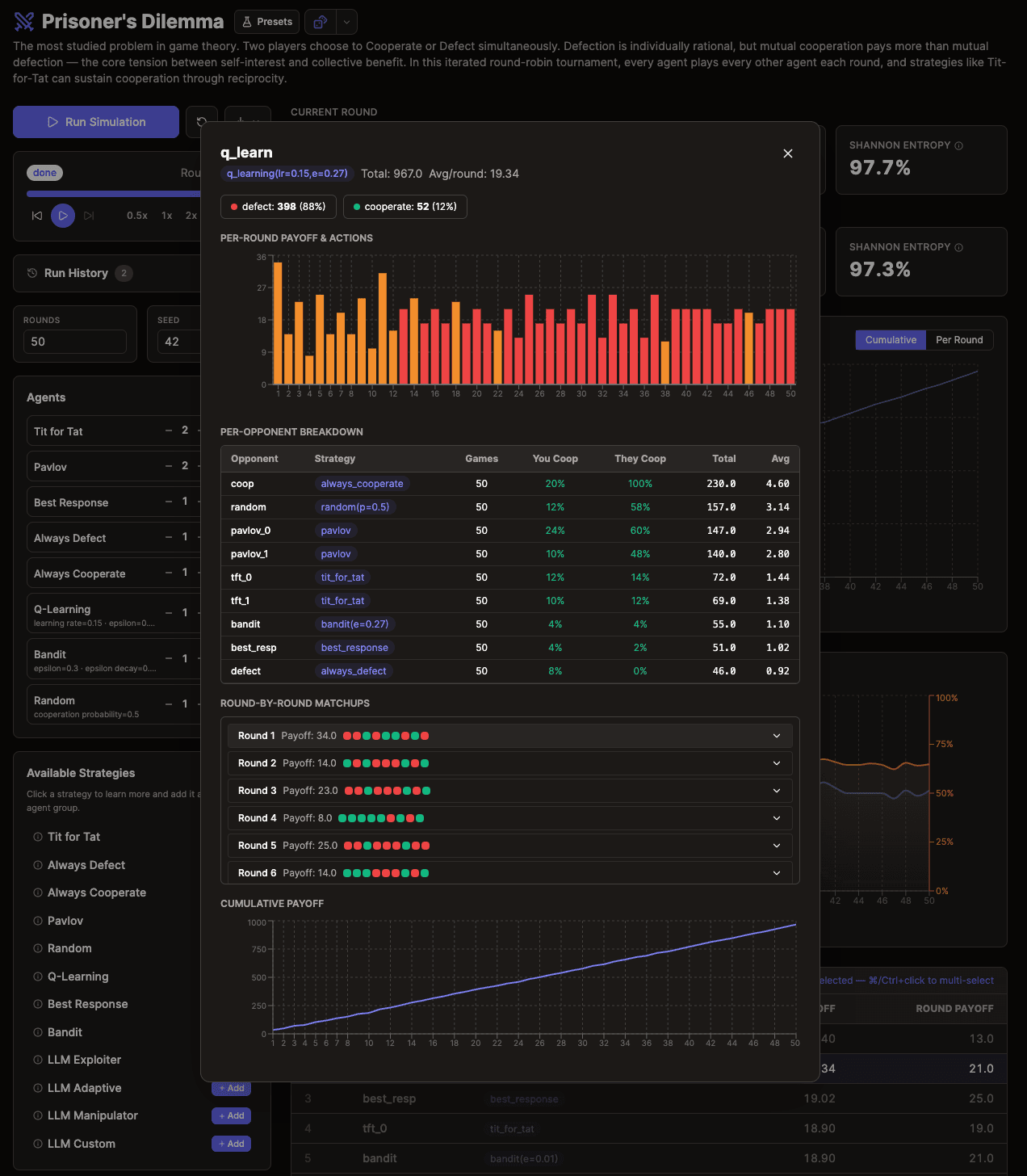Click the Run Simulation button
This screenshot has width=1027, height=1176.
95,122
